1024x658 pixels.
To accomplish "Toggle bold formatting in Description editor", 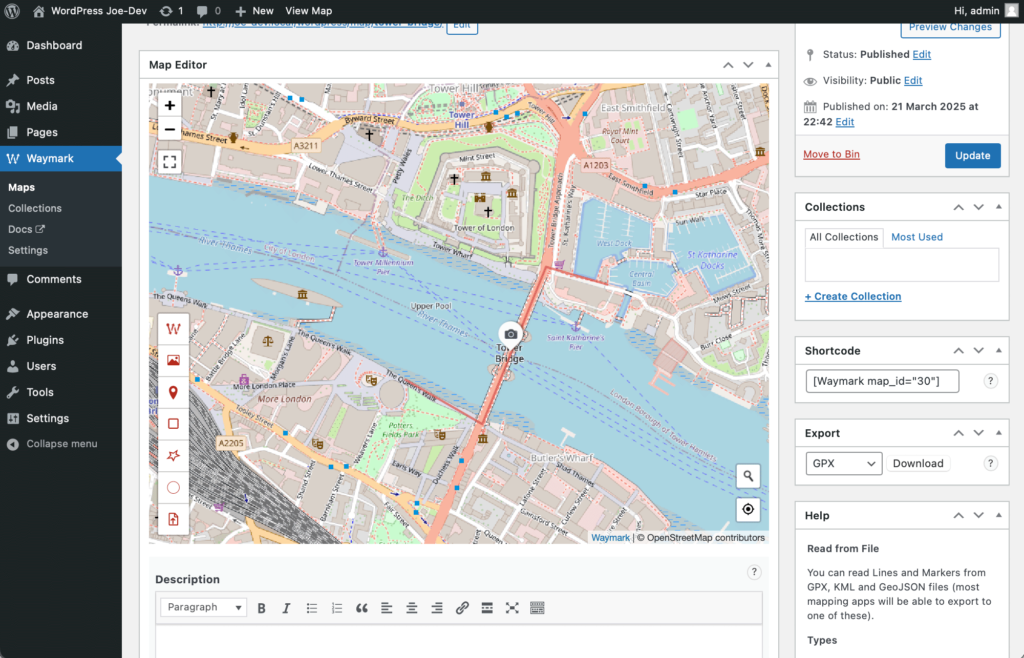I will 262,608.
